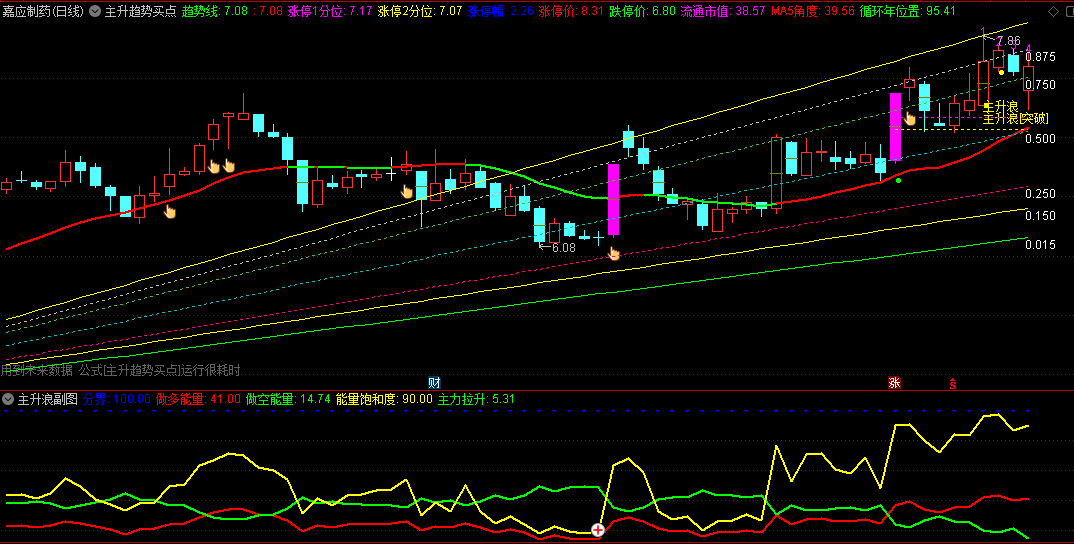The height and width of the screenshot is (544, 1074).
Task: Click the red 做多能量: 41.00 readout
Action: [x=198, y=399]
